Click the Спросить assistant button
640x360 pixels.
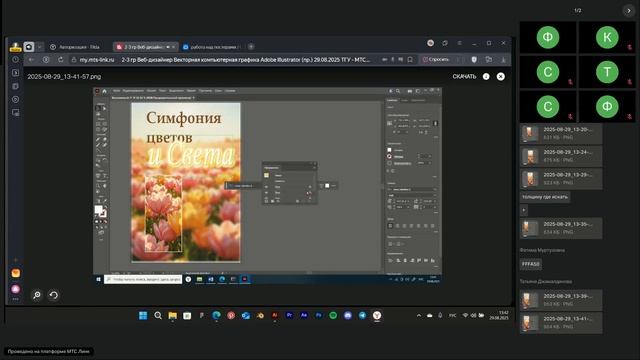click(x=436, y=60)
